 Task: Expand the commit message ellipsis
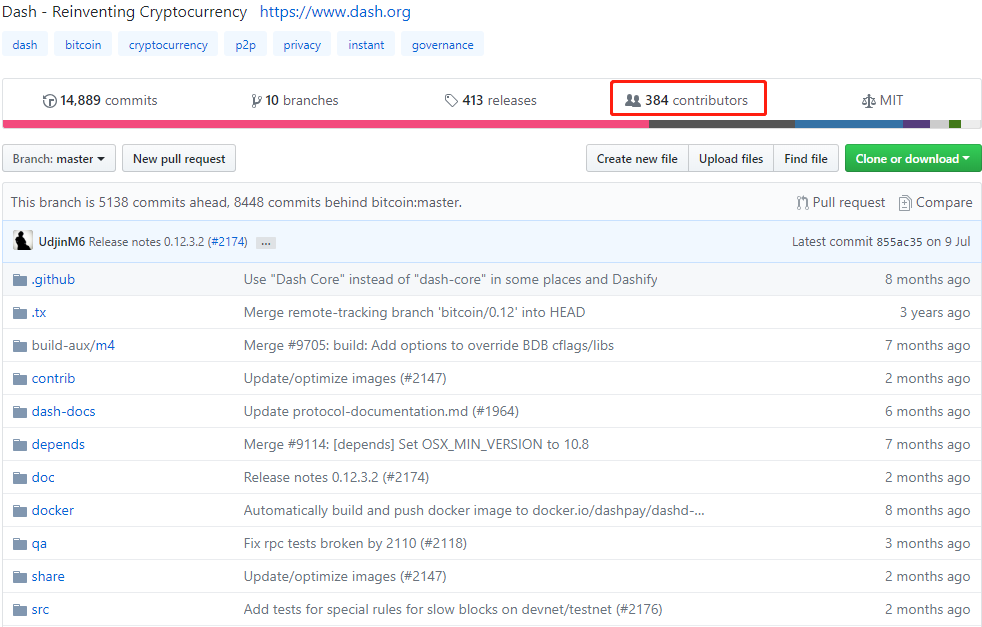click(266, 243)
